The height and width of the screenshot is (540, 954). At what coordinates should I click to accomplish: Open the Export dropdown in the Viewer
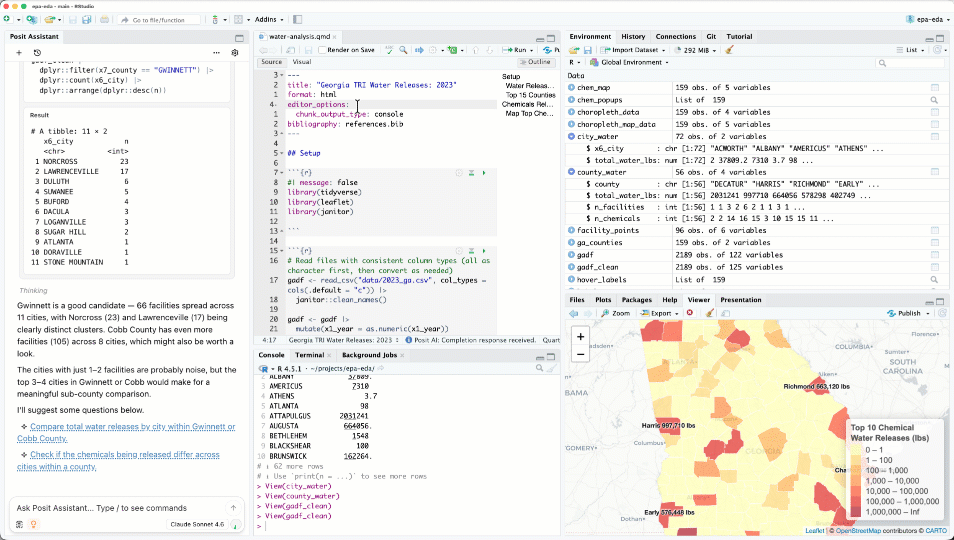coord(661,313)
